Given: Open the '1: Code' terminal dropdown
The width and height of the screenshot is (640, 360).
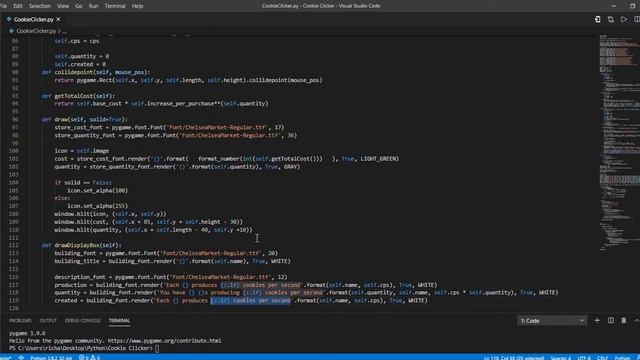Looking at the screenshot, I should point(552,321).
